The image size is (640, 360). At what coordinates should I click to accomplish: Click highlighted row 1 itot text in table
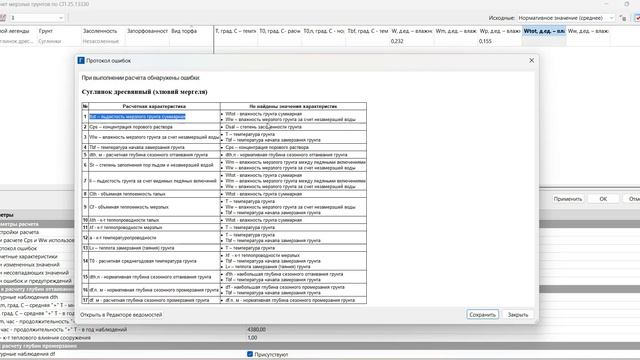pos(137,116)
